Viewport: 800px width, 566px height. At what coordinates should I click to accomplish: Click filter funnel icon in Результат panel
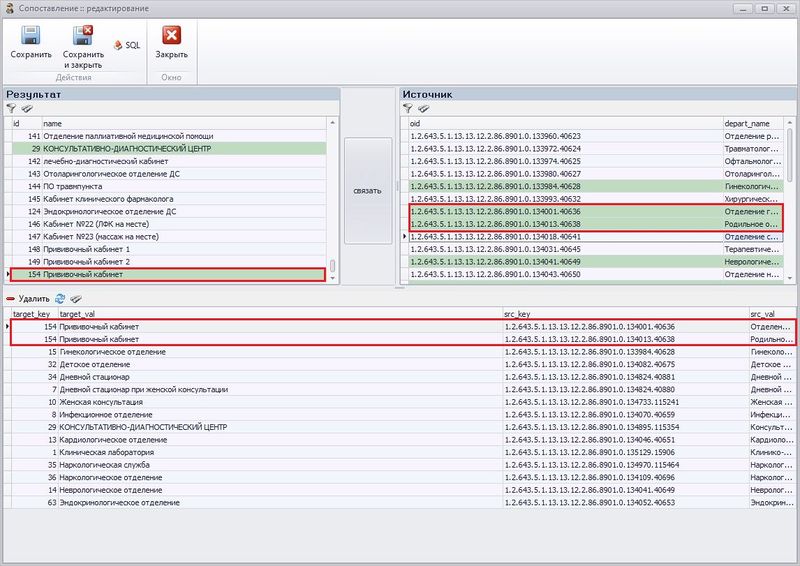coord(11,108)
